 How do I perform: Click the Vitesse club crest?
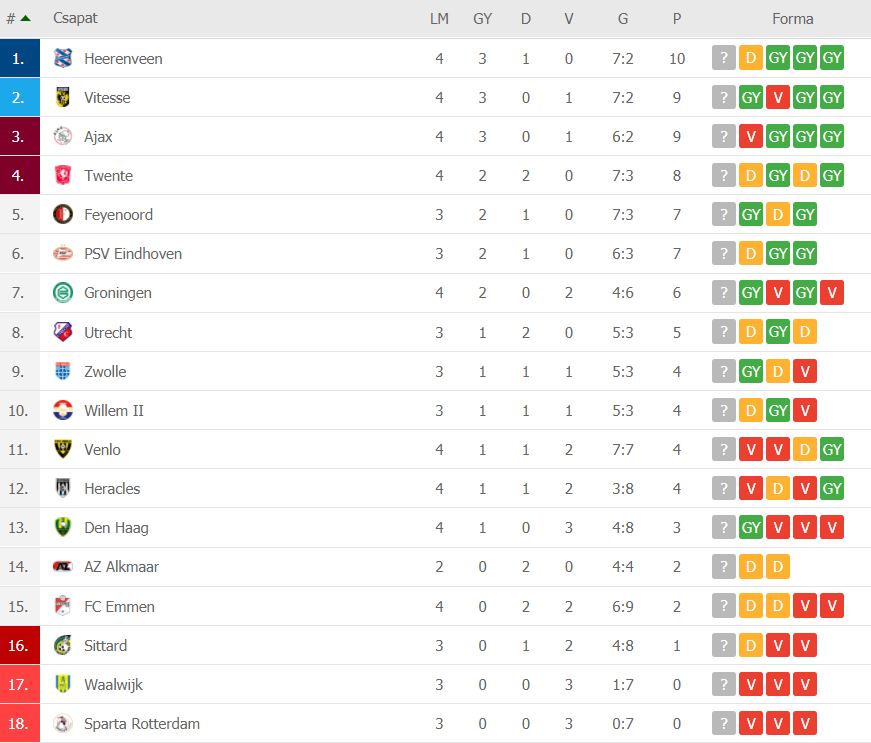[63, 97]
